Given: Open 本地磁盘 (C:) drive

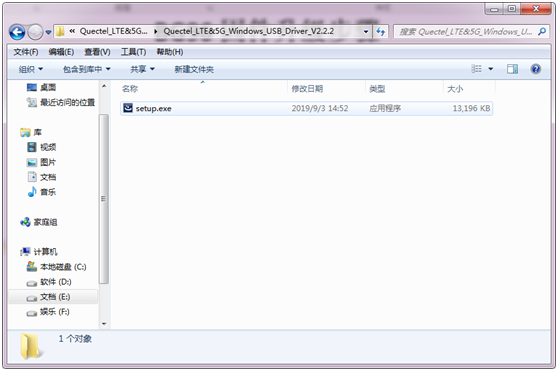Looking at the screenshot, I should click(x=63, y=267).
